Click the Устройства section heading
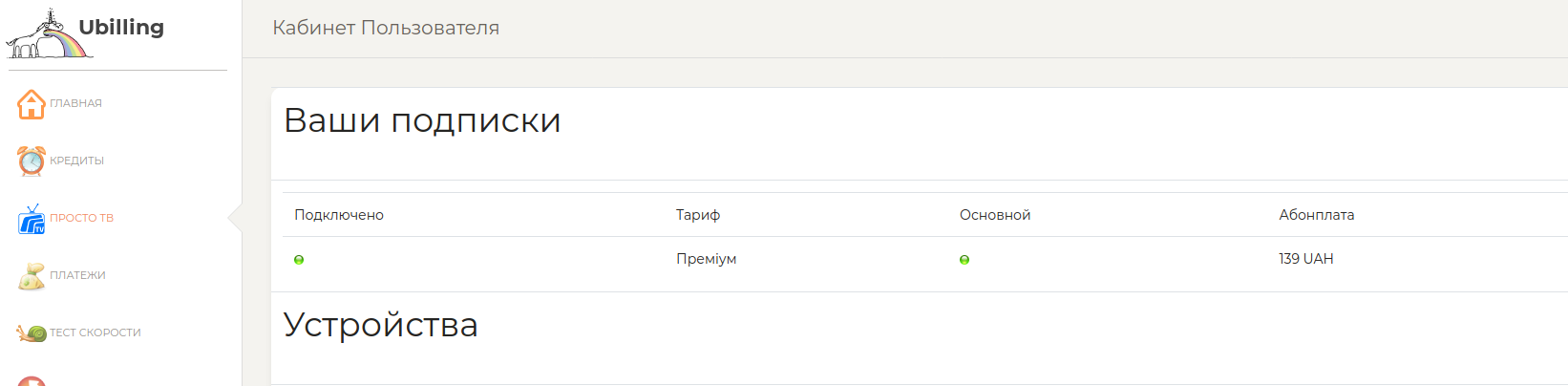The height and width of the screenshot is (386, 1568). [x=380, y=325]
